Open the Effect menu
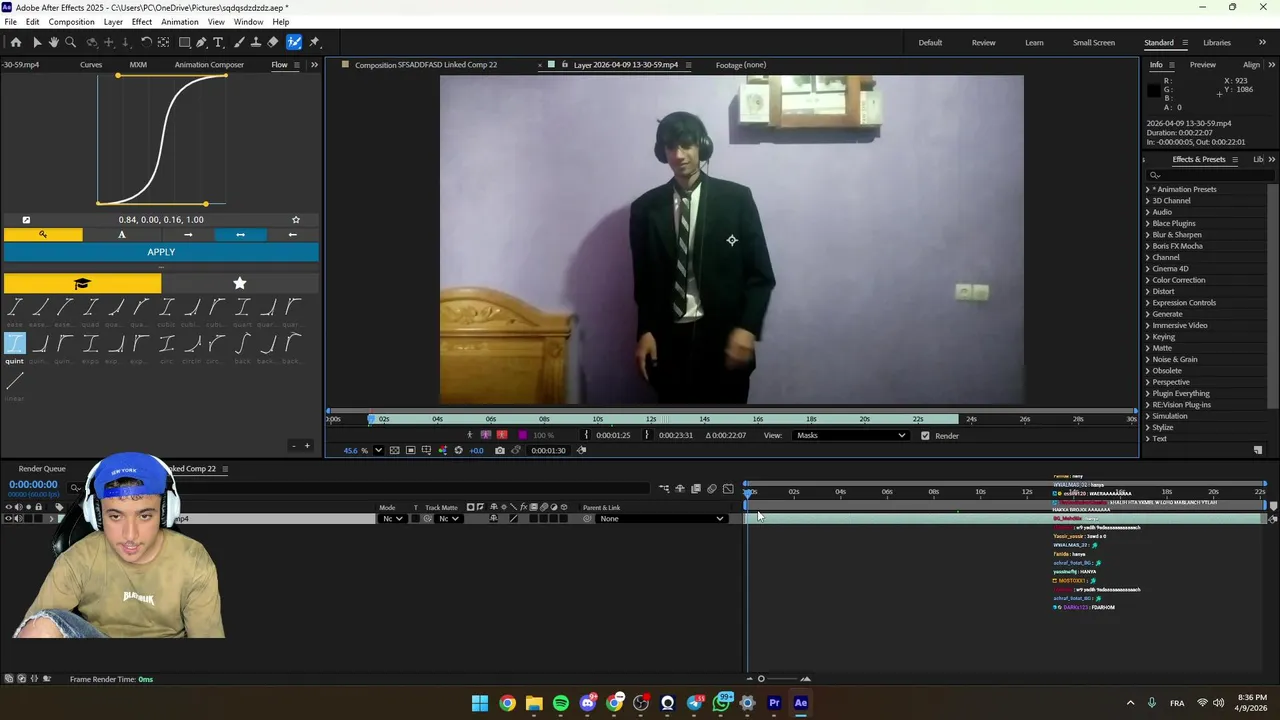The height and width of the screenshot is (720, 1280). 142,22
